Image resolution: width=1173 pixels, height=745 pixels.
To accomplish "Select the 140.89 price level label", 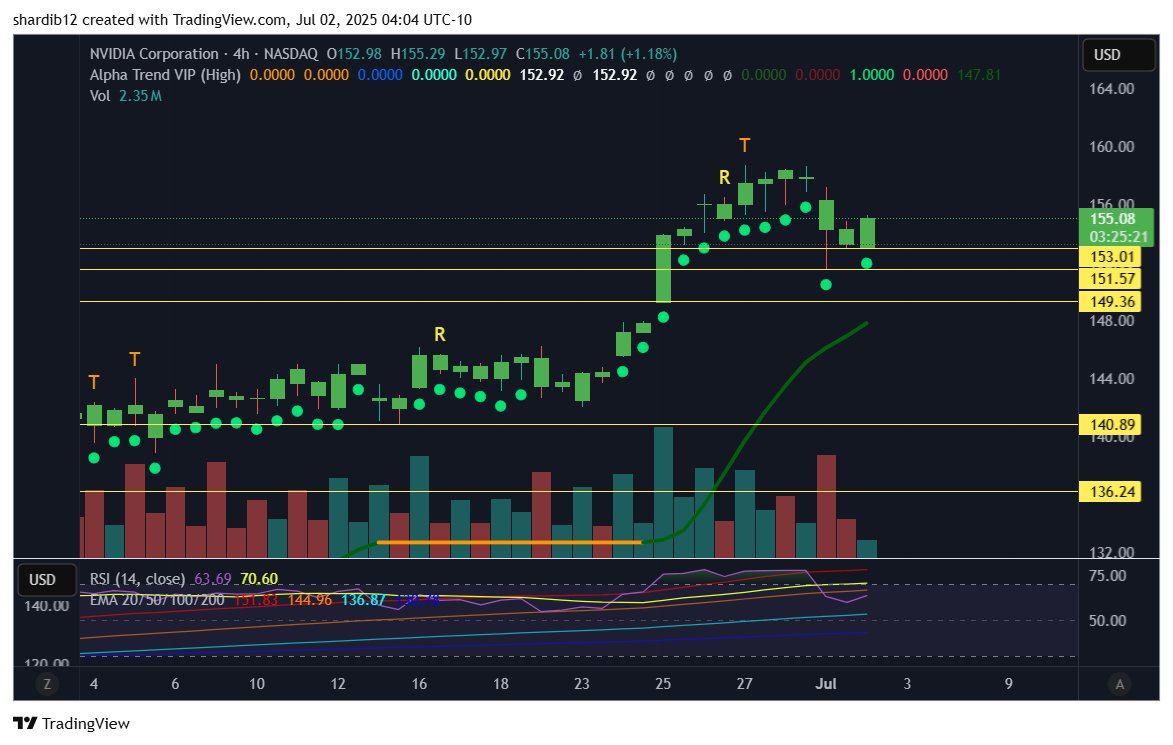I will 1110,424.
